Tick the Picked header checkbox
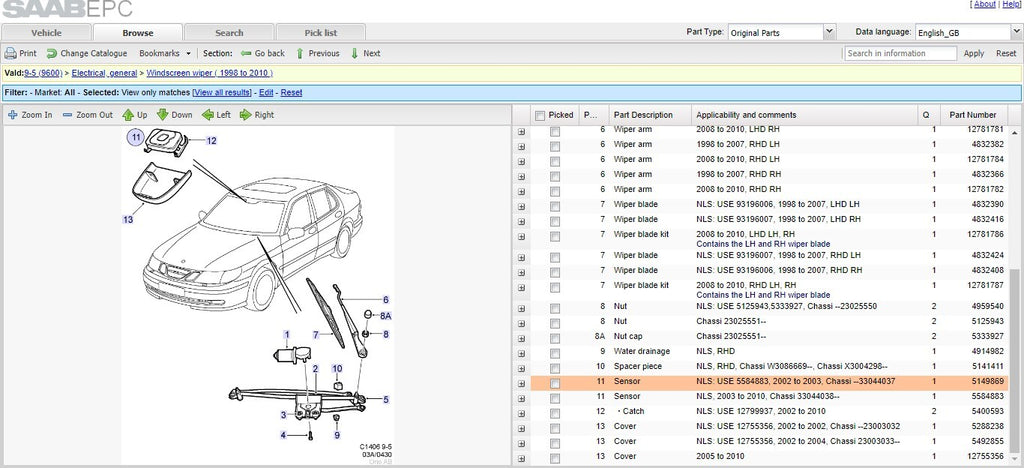The height and width of the screenshot is (468, 1024). [x=539, y=116]
